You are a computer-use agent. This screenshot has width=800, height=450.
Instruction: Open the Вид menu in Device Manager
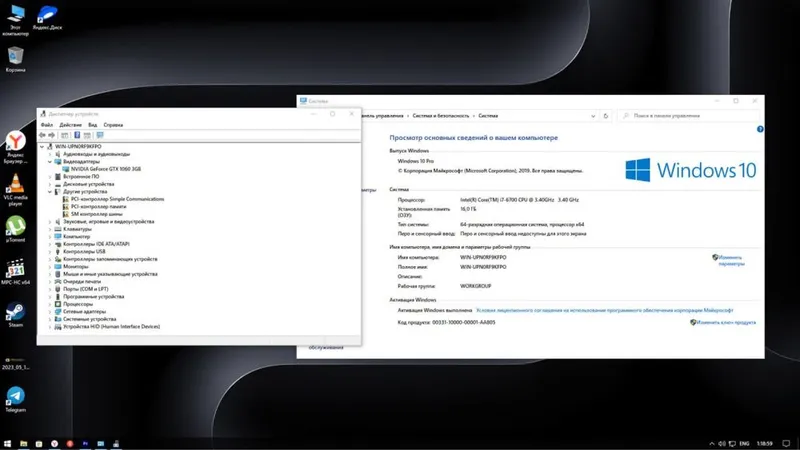click(x=92, y=125)
